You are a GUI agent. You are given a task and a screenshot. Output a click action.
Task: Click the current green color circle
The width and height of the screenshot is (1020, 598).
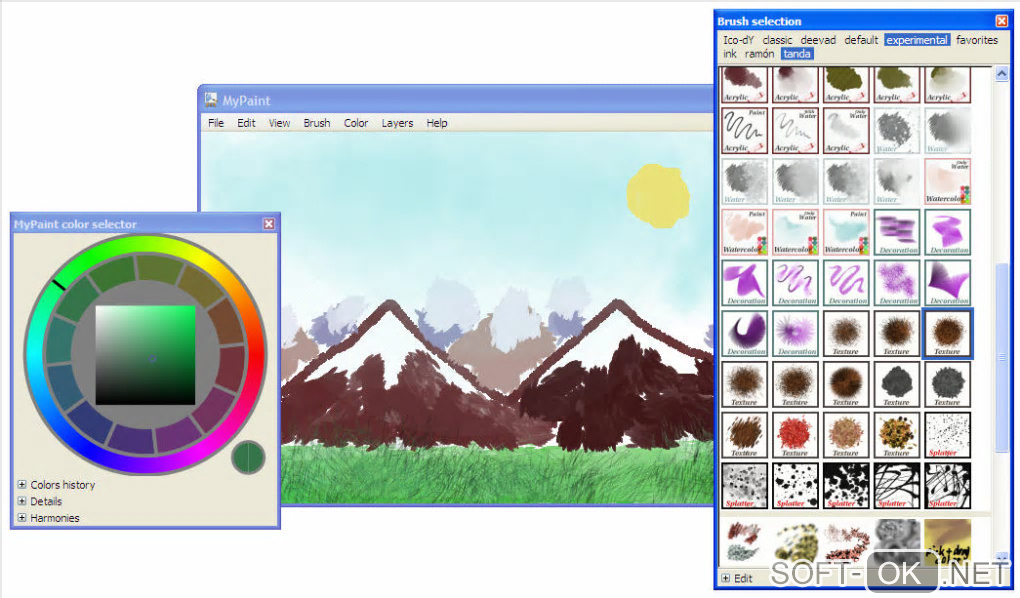pos(248,457)
